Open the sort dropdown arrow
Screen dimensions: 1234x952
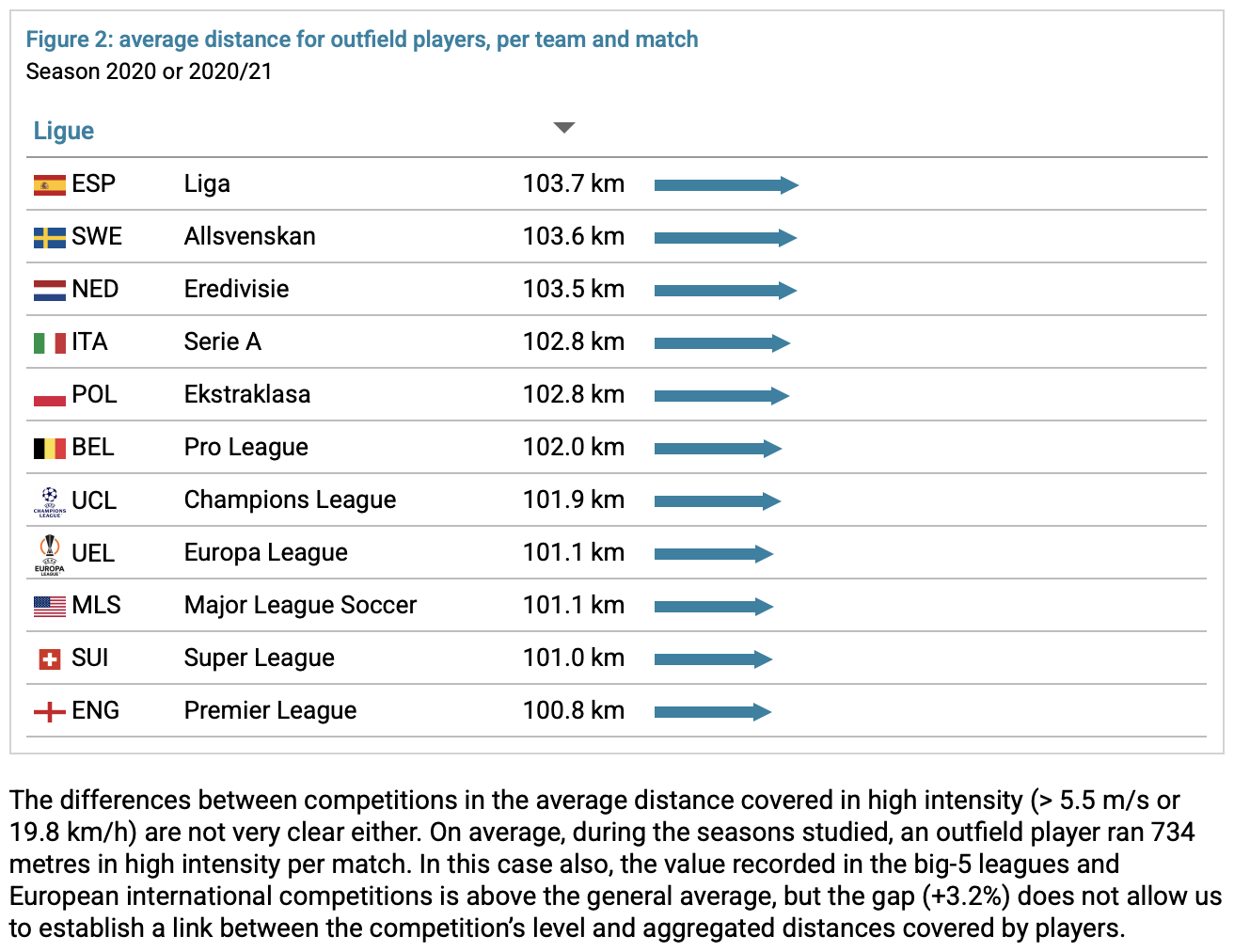[563, 128]
